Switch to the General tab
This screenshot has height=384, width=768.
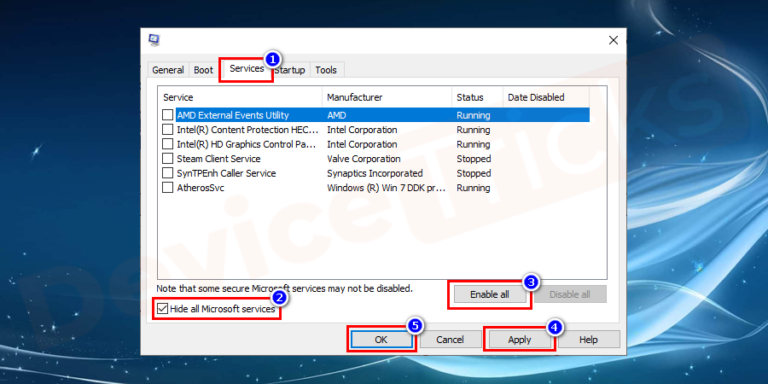168,70
